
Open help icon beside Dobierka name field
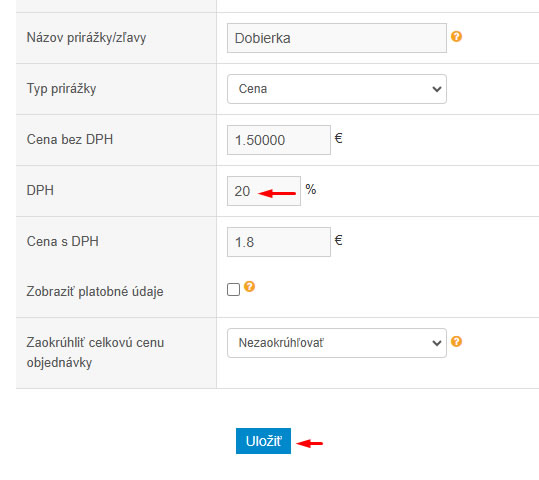pyautogui.click(x=456, y=36)
